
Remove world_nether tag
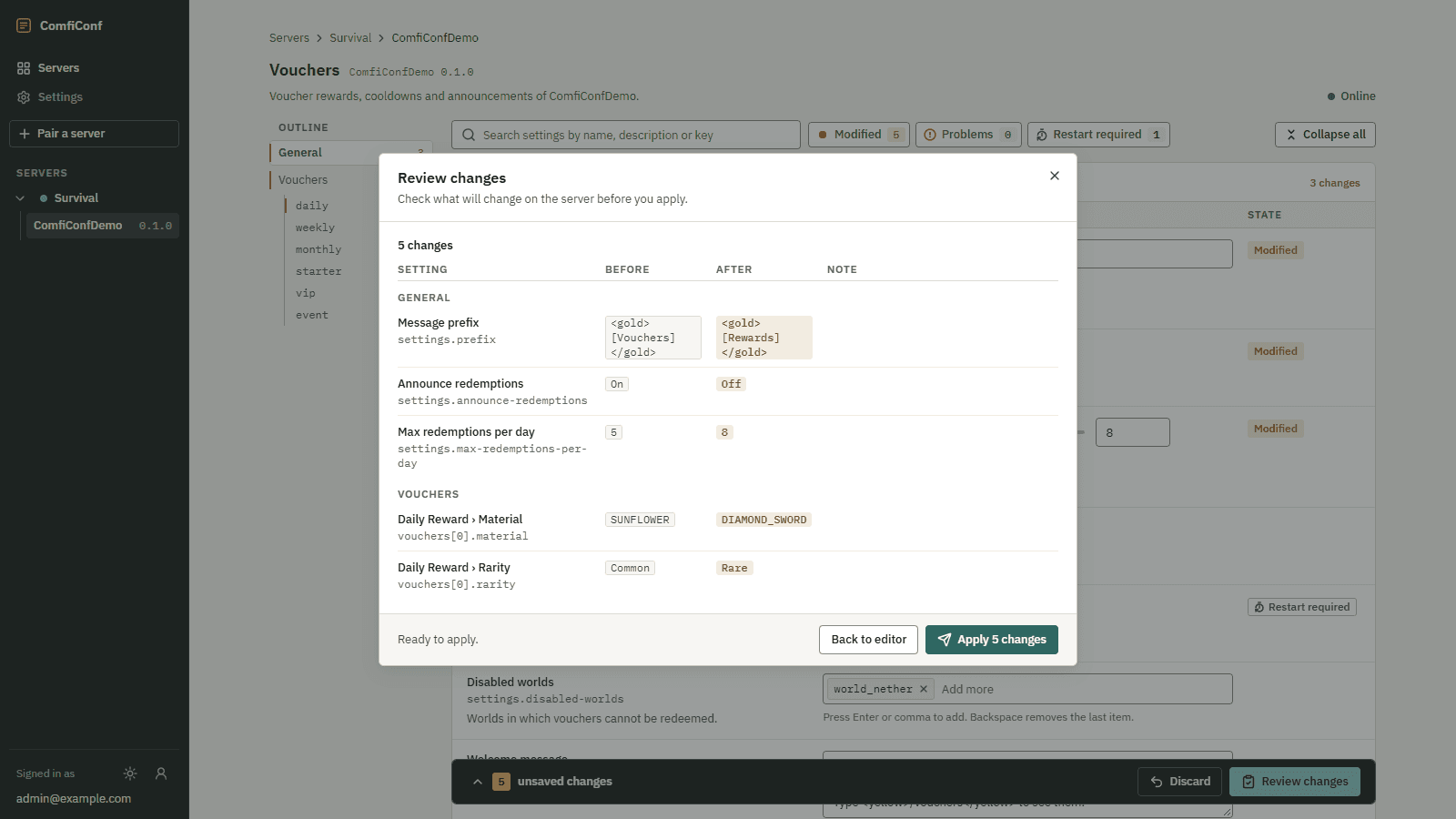pos(924,690)
